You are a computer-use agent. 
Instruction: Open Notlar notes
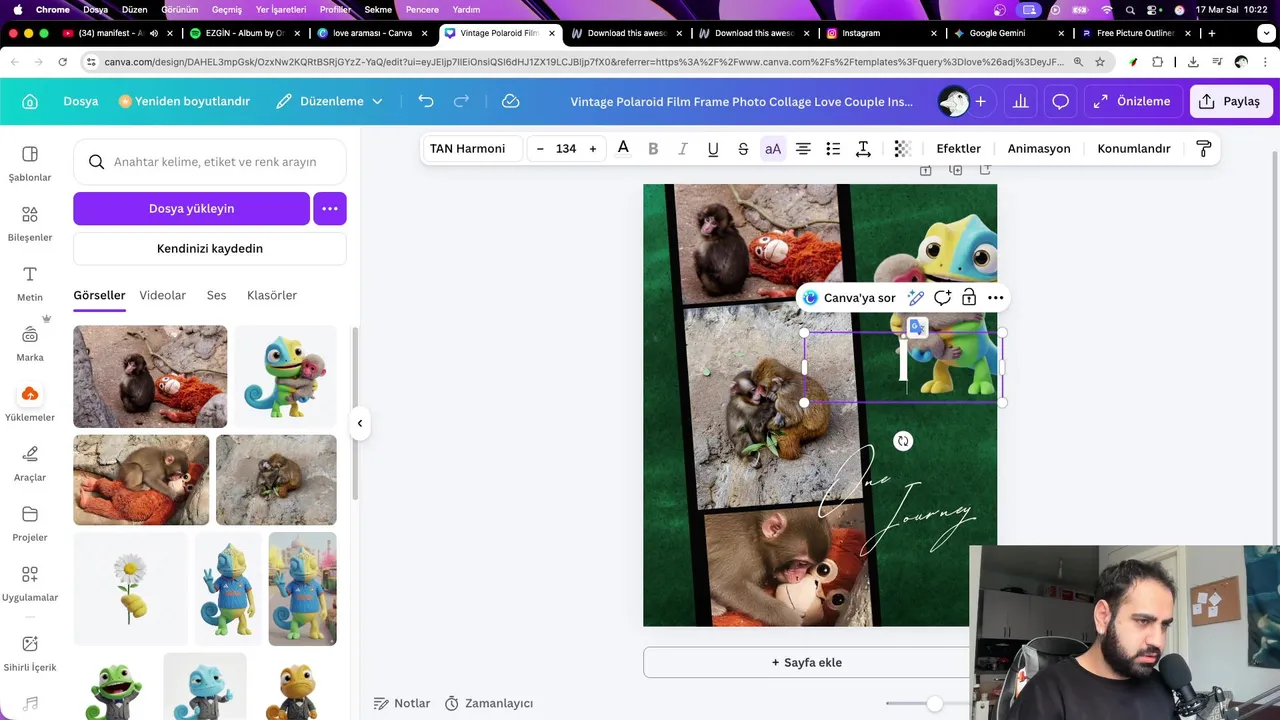point(402,703)
